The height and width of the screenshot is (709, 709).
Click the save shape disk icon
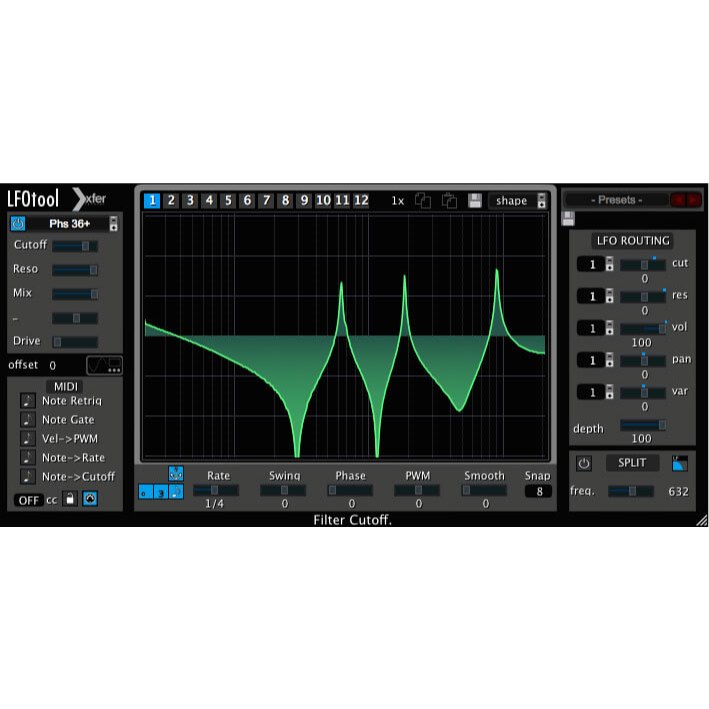[475, 200]
